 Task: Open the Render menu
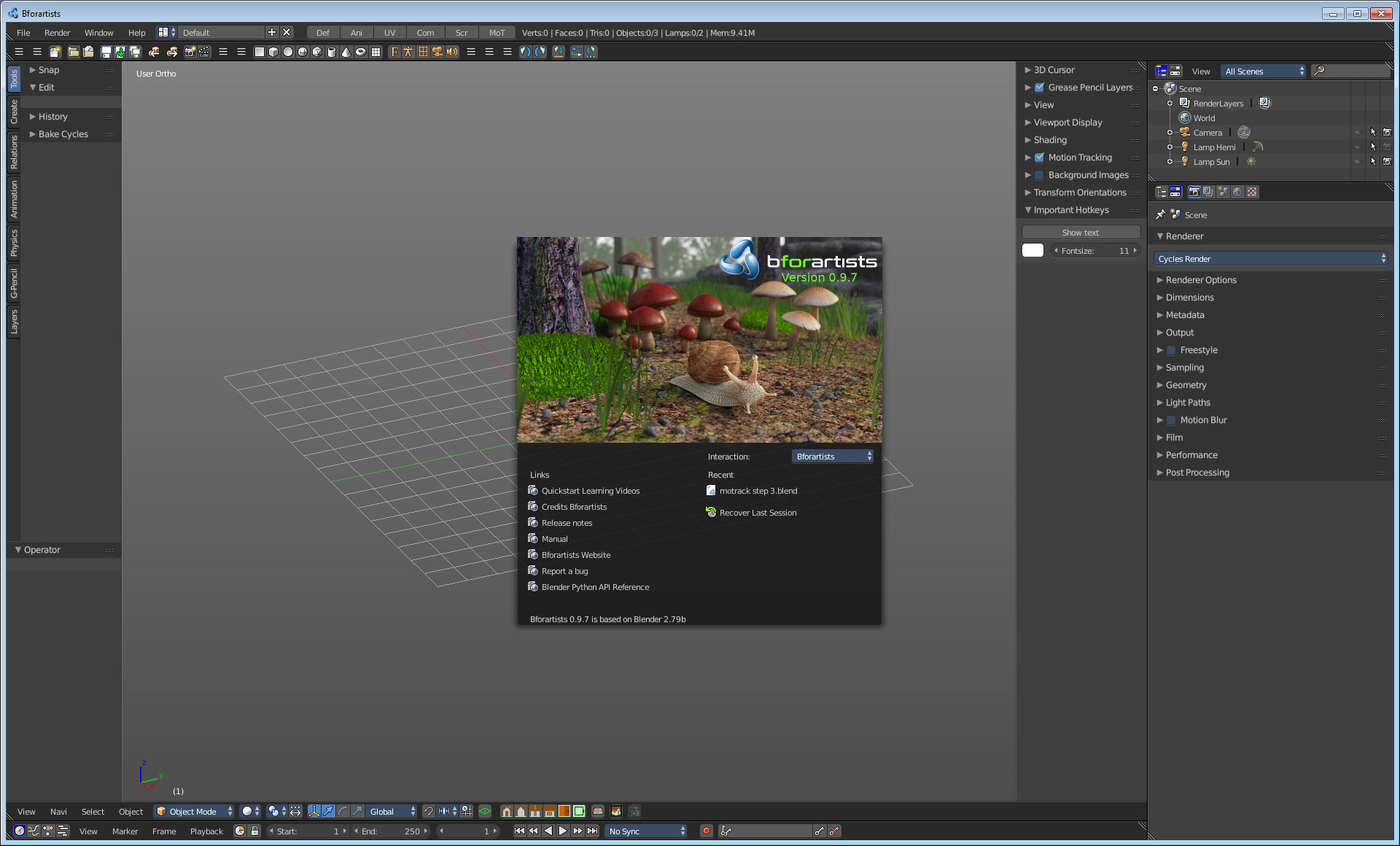pyautogui.click(x=57, y=33)
